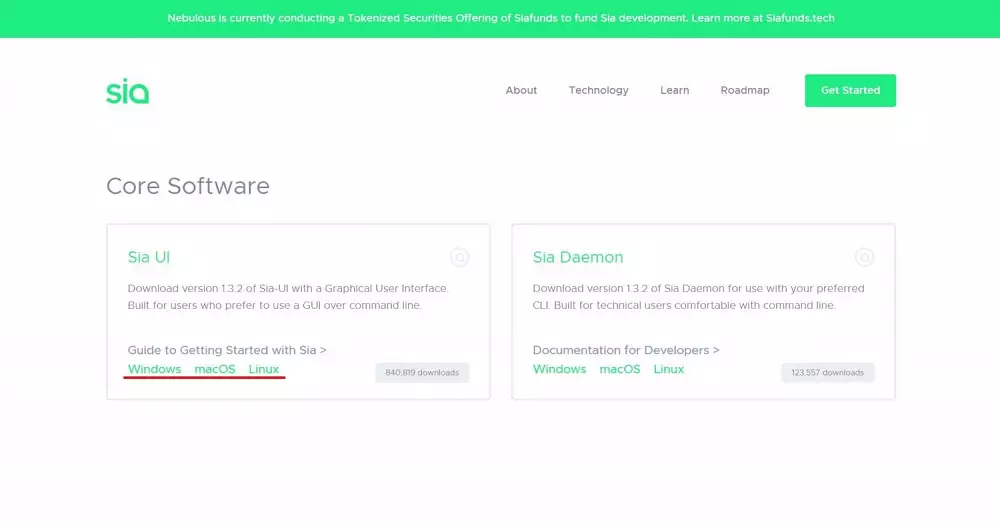Open Guide to Getting Started with Sia
The image size is (1000, 525).
pos(227,350)
